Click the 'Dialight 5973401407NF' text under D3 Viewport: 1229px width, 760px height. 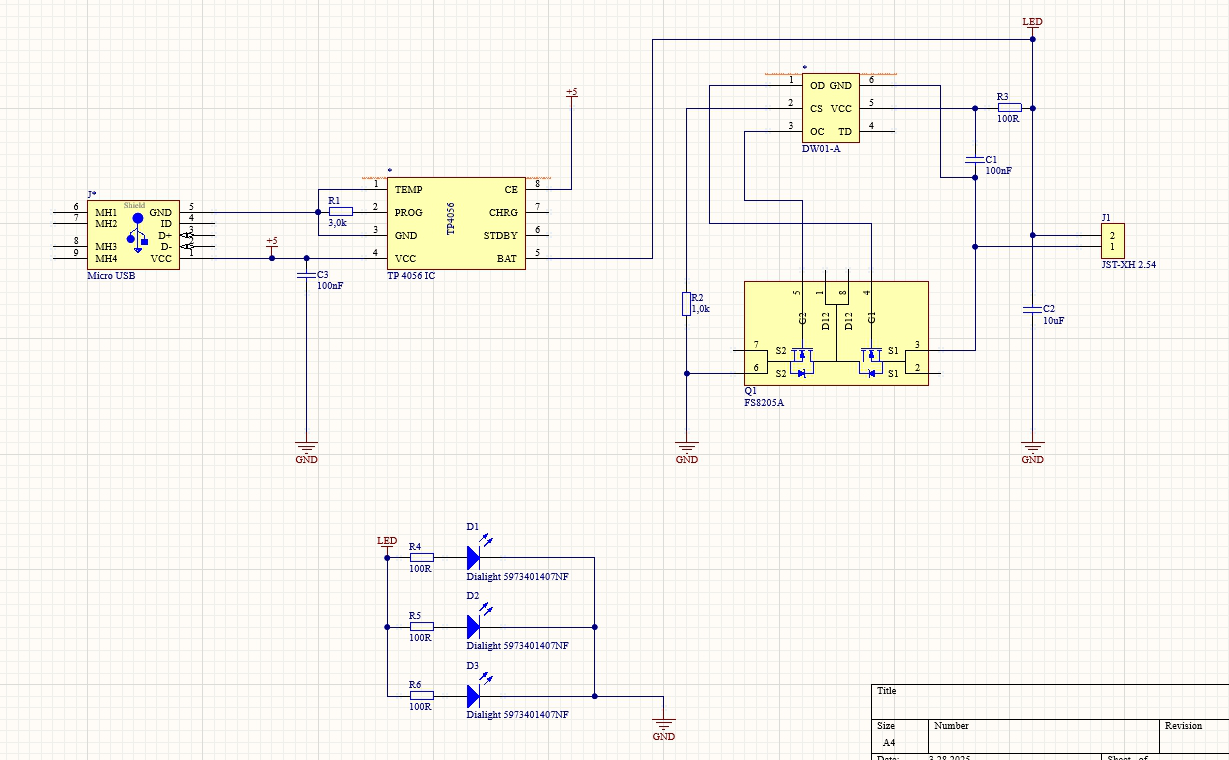517,715
